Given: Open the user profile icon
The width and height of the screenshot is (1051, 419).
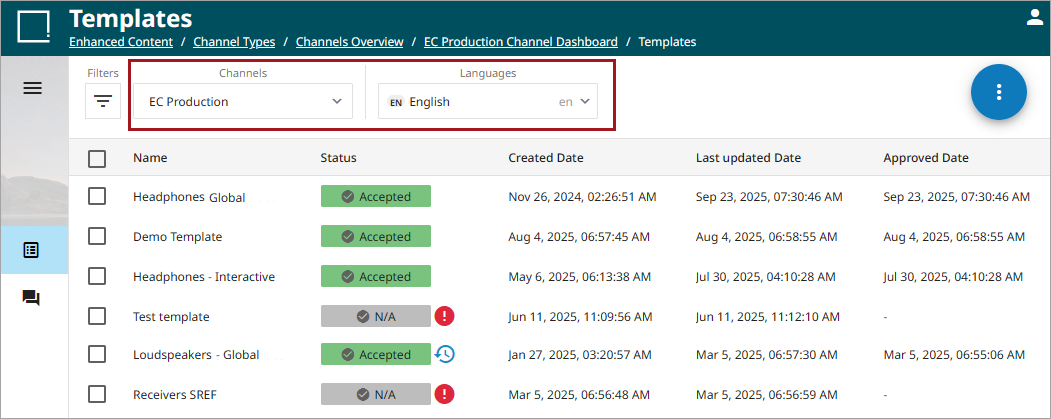Looking at the screenshot, I should click(x=1035, y=17).
